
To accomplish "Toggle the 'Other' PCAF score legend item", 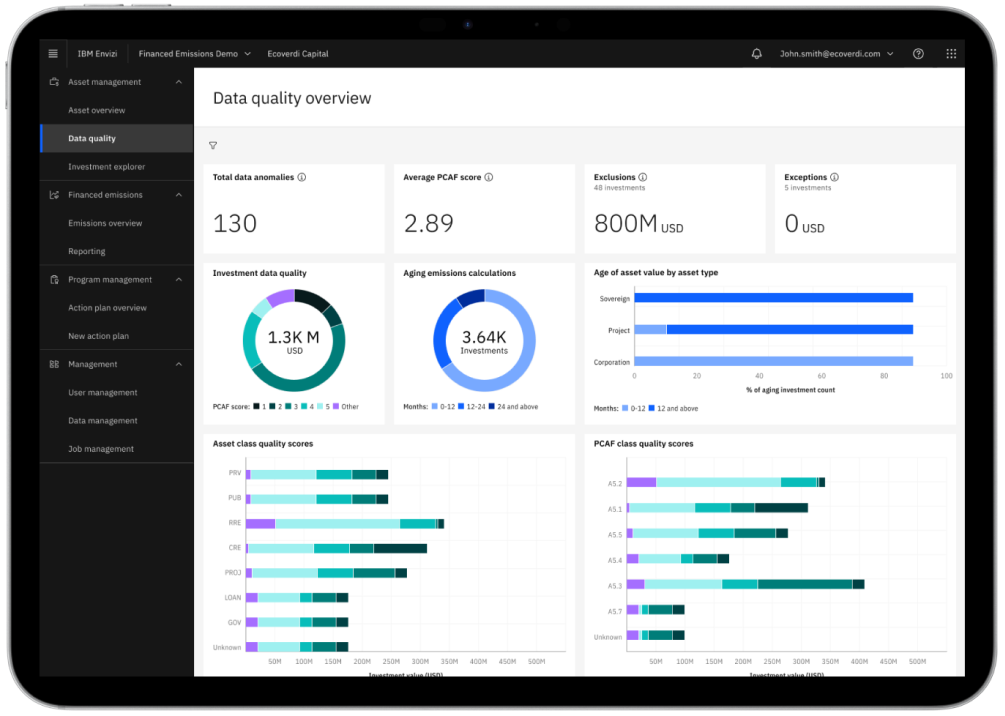I will point(346,406).
